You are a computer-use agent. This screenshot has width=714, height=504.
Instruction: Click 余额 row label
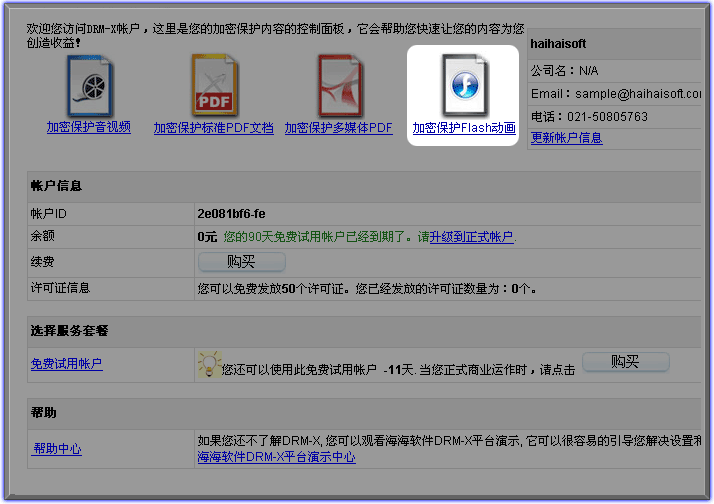tap(42, 236)
